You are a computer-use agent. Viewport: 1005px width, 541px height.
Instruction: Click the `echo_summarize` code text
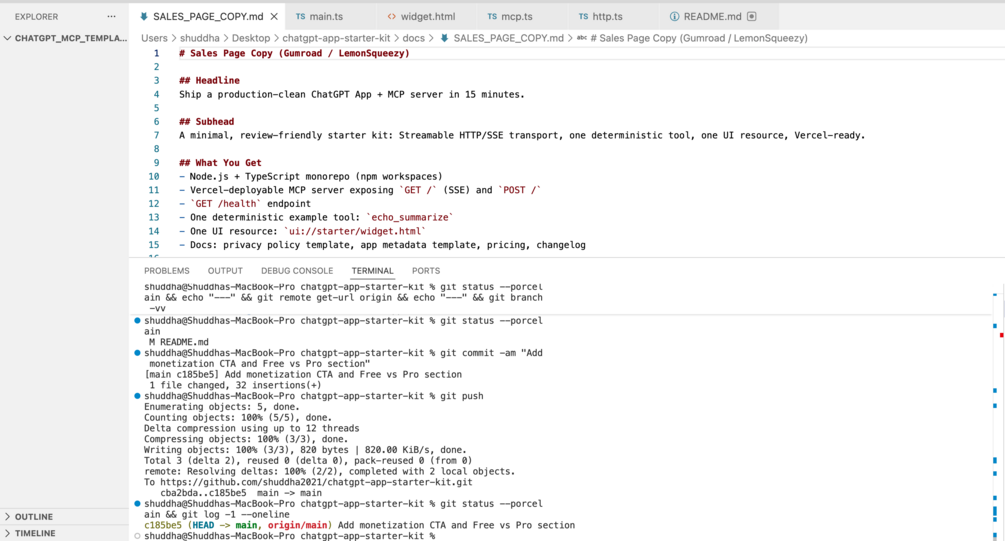point(410,217)
